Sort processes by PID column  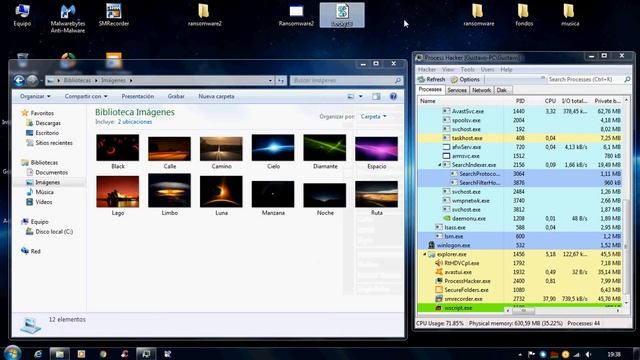[520, 101]
